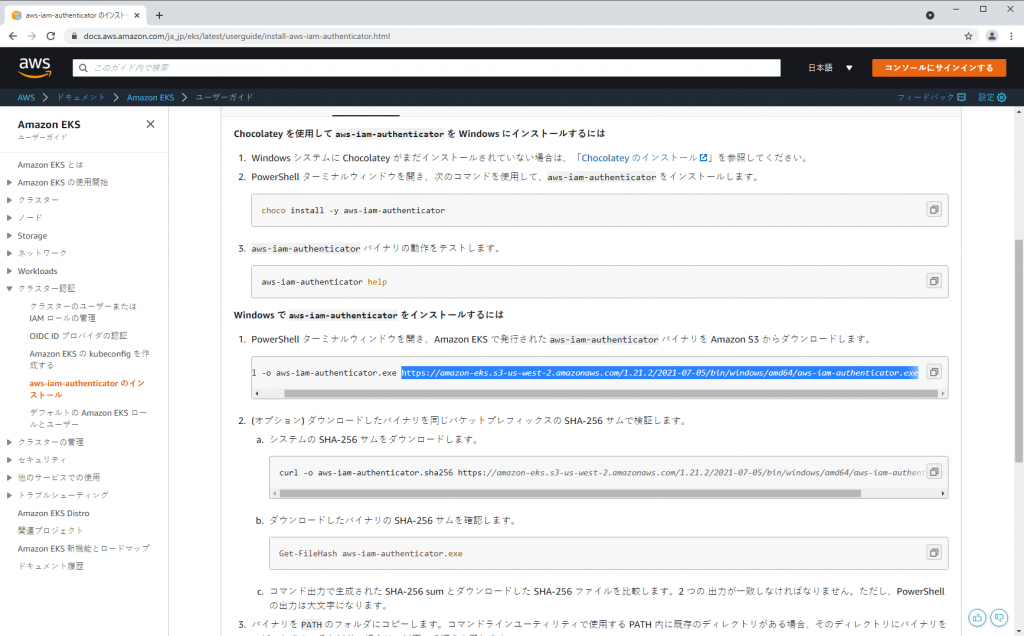Screen dimensions: 1024x636
Task: Open the feedback icon in breadcrumb bar
Action: pyautogui.click(x=961, y=97)
